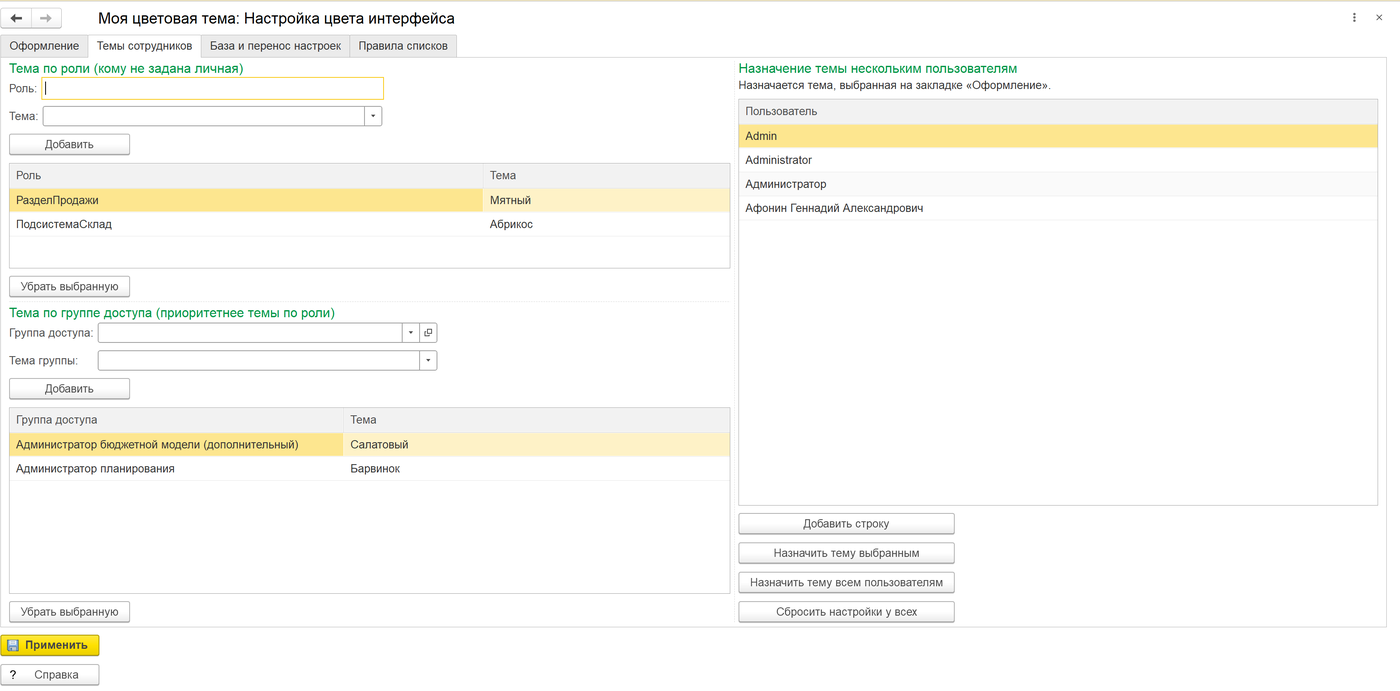Click the open icon beside Группа доступа
Viewport: 1400px width, 691px height.
428,333
